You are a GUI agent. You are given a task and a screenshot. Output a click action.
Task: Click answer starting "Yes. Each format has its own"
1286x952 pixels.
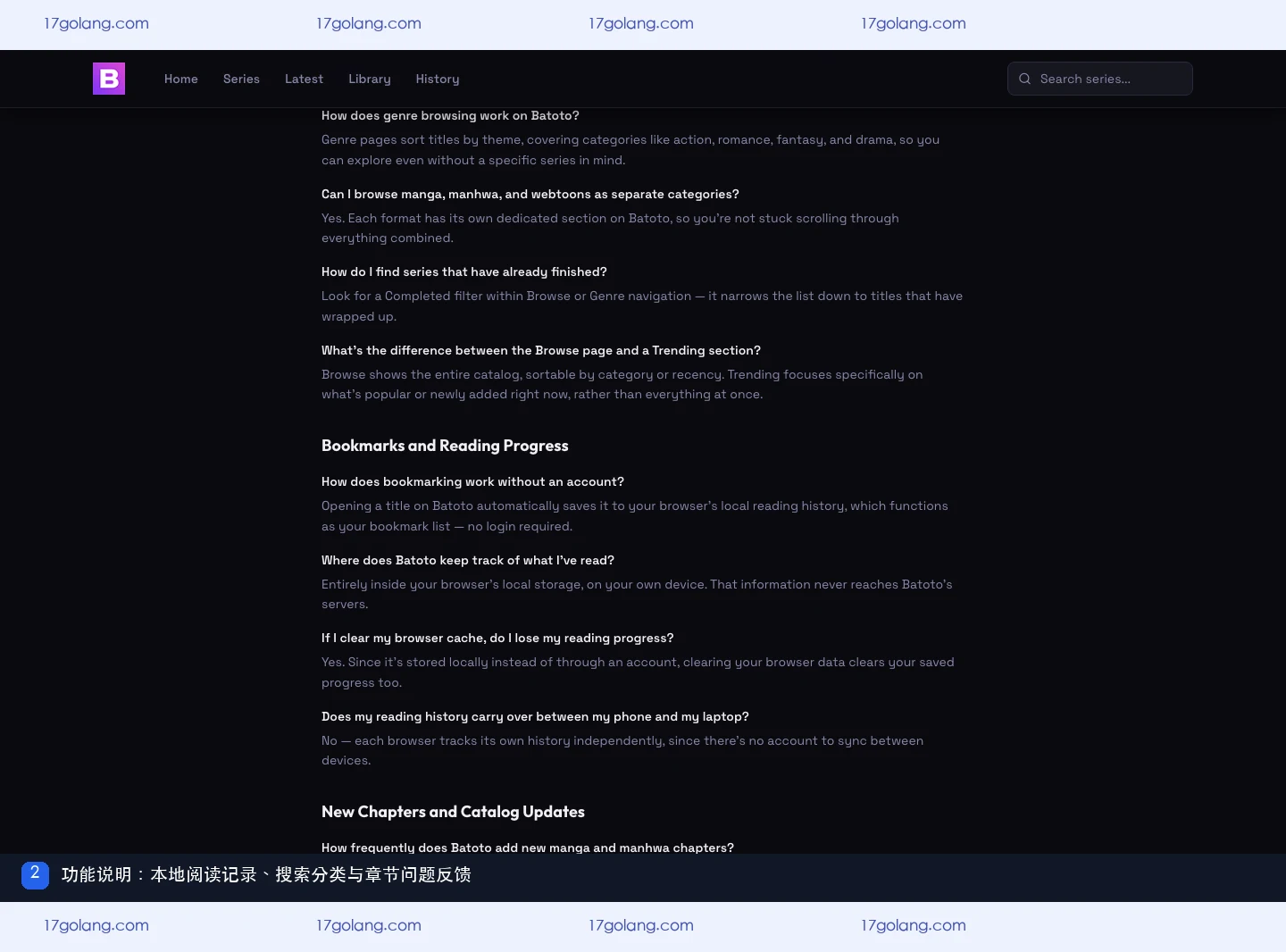tap(610, 228)
